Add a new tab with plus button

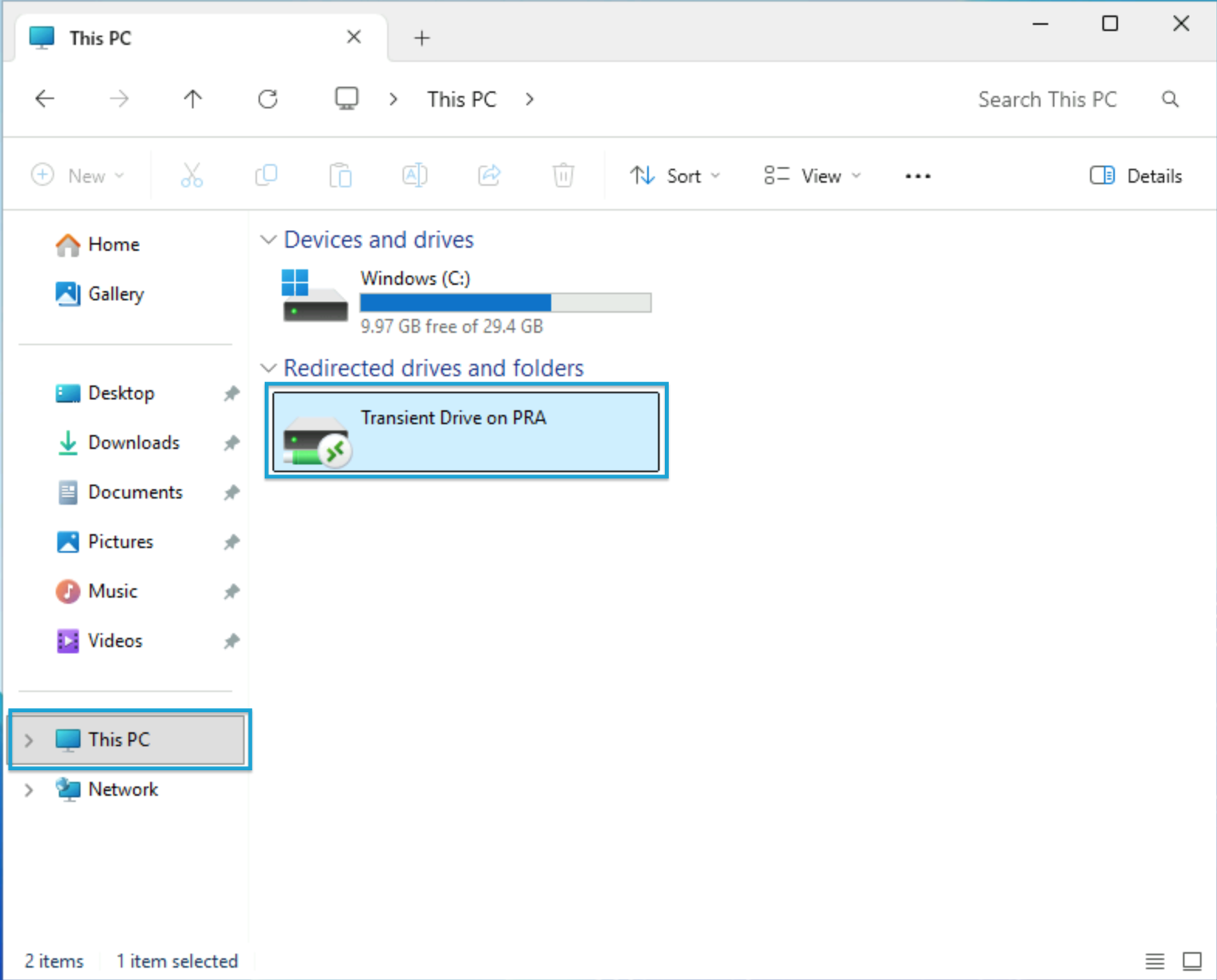pos(422,38)
